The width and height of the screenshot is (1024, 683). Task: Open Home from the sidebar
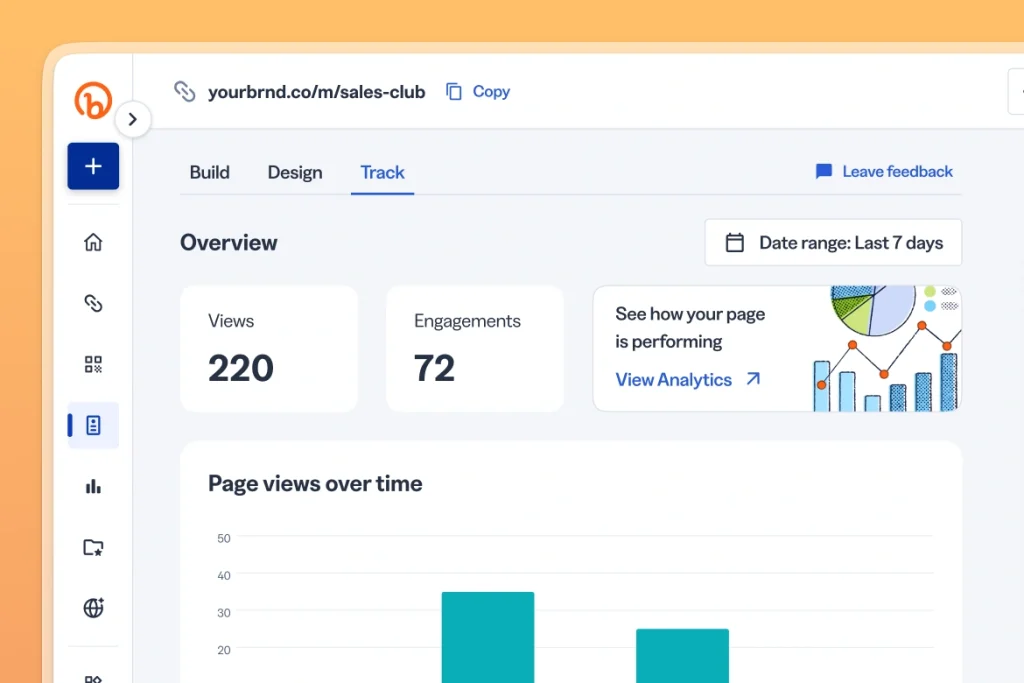(x=93, y=242)
